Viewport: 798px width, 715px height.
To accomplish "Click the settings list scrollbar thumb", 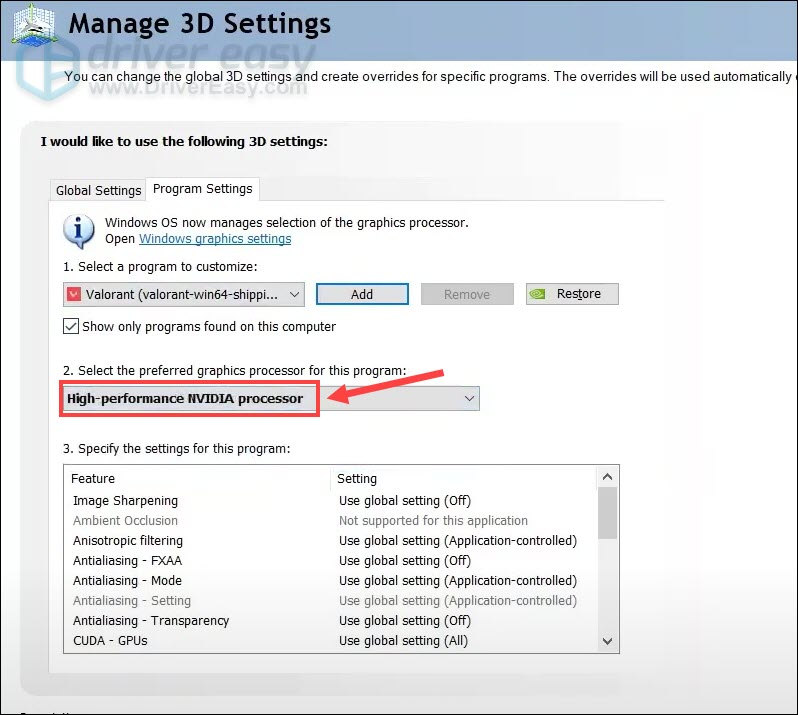I will click(x=607, y=513).
